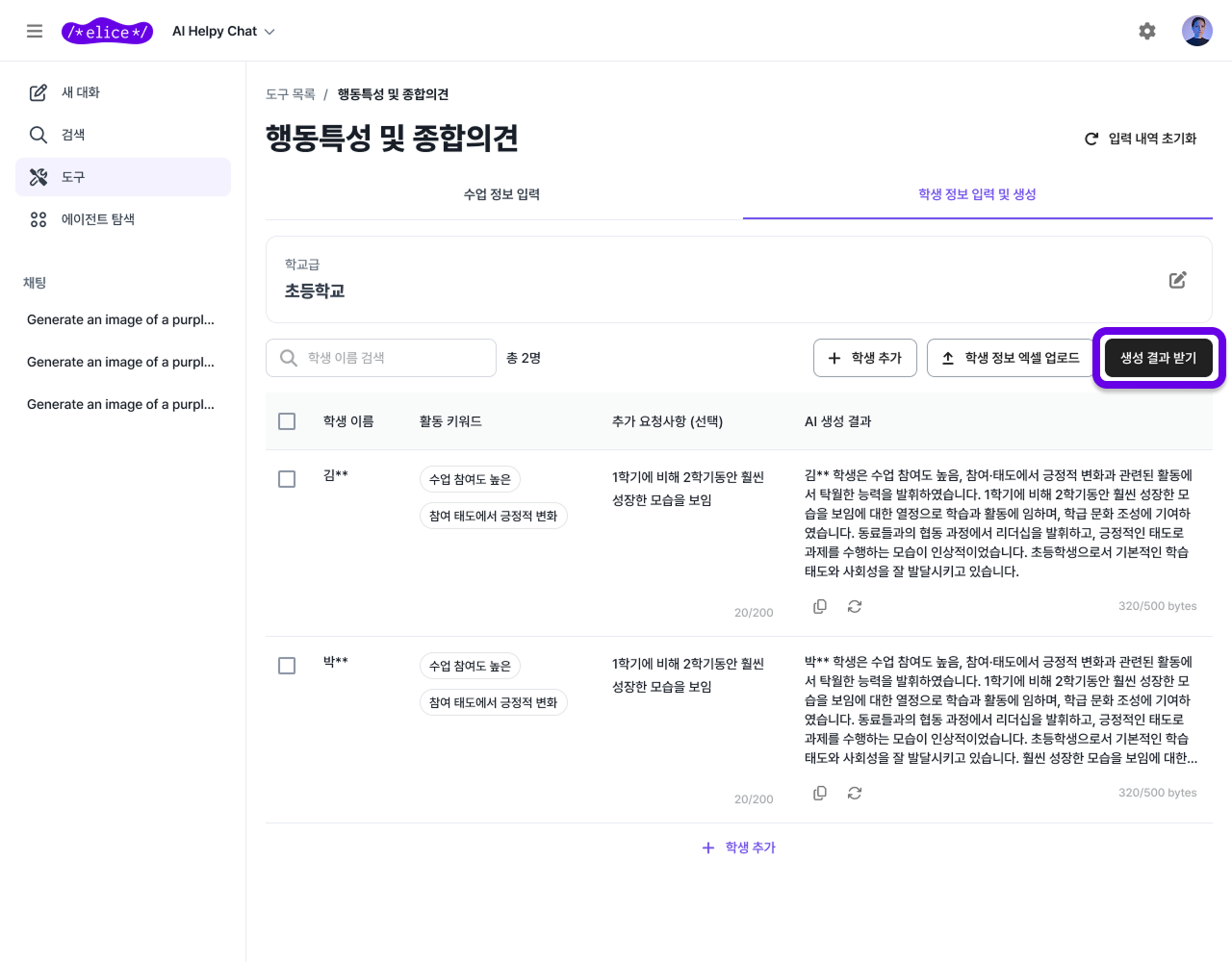This screenshot has height=962, width=1232.
Task: Toggle the select-all checkbox in header
Action: 287,421
